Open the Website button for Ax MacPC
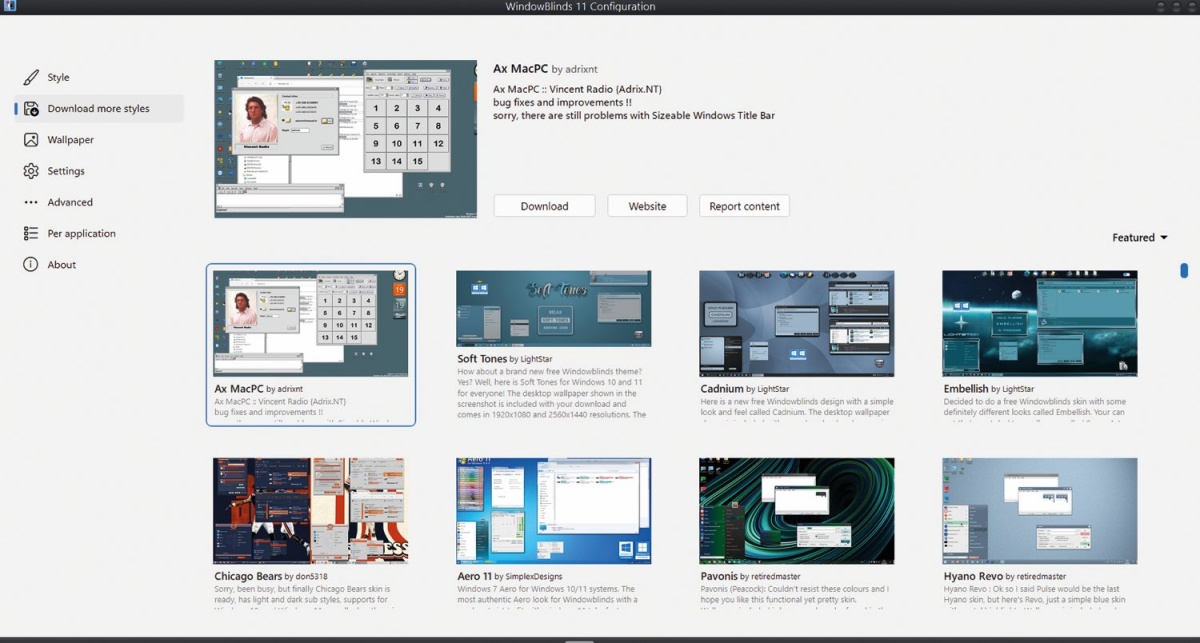 pos(647,206)
